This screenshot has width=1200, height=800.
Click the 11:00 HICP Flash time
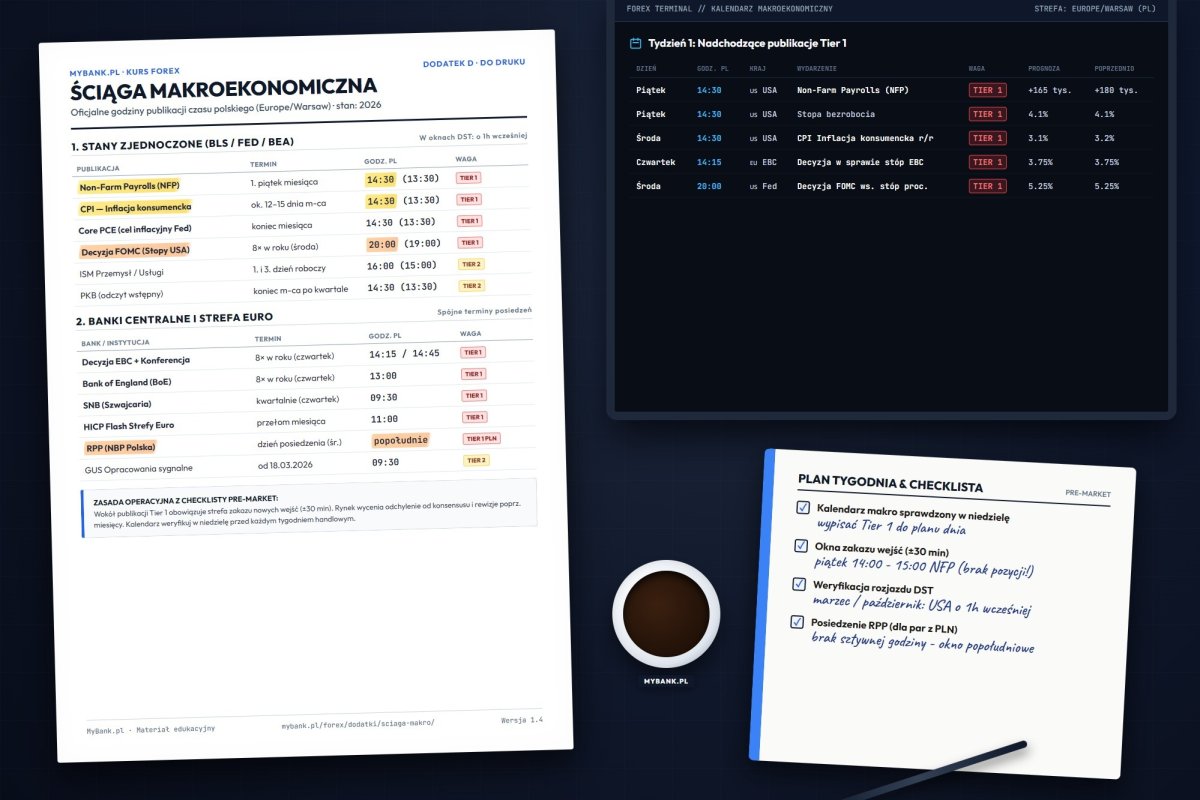(x=385, y=419)
